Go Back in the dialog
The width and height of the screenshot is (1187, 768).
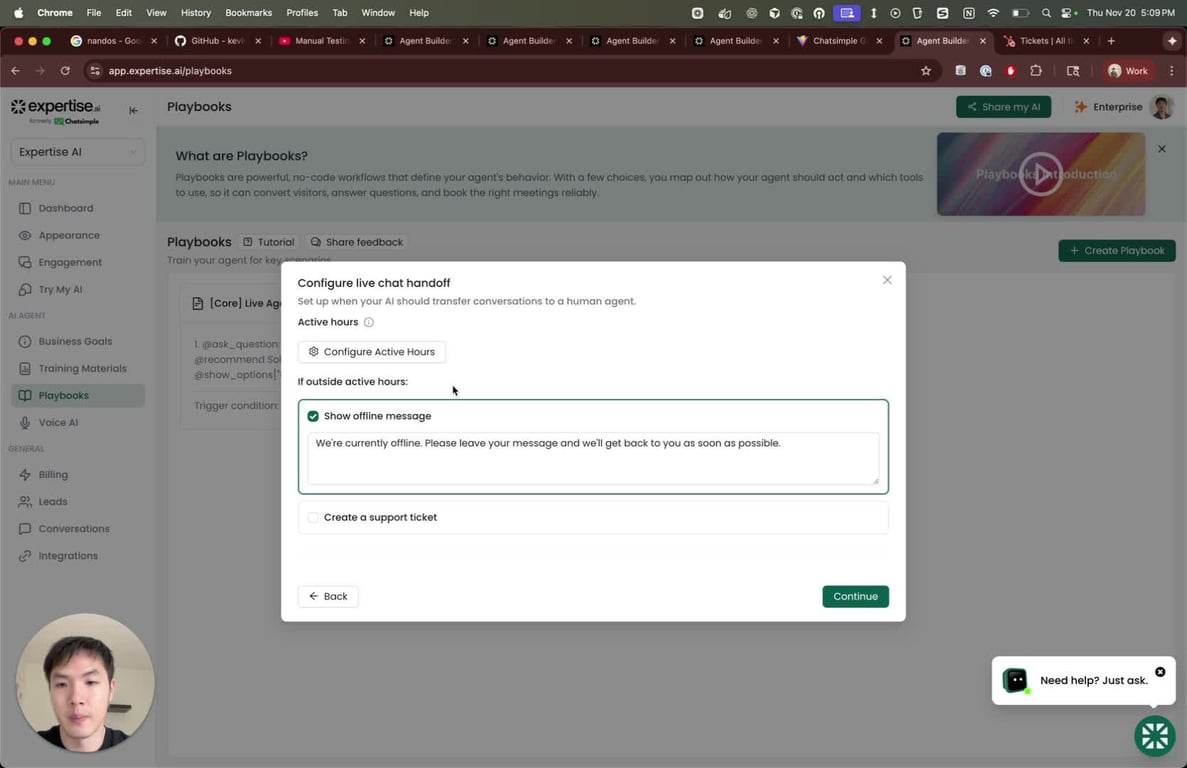(x=328, y=596)
